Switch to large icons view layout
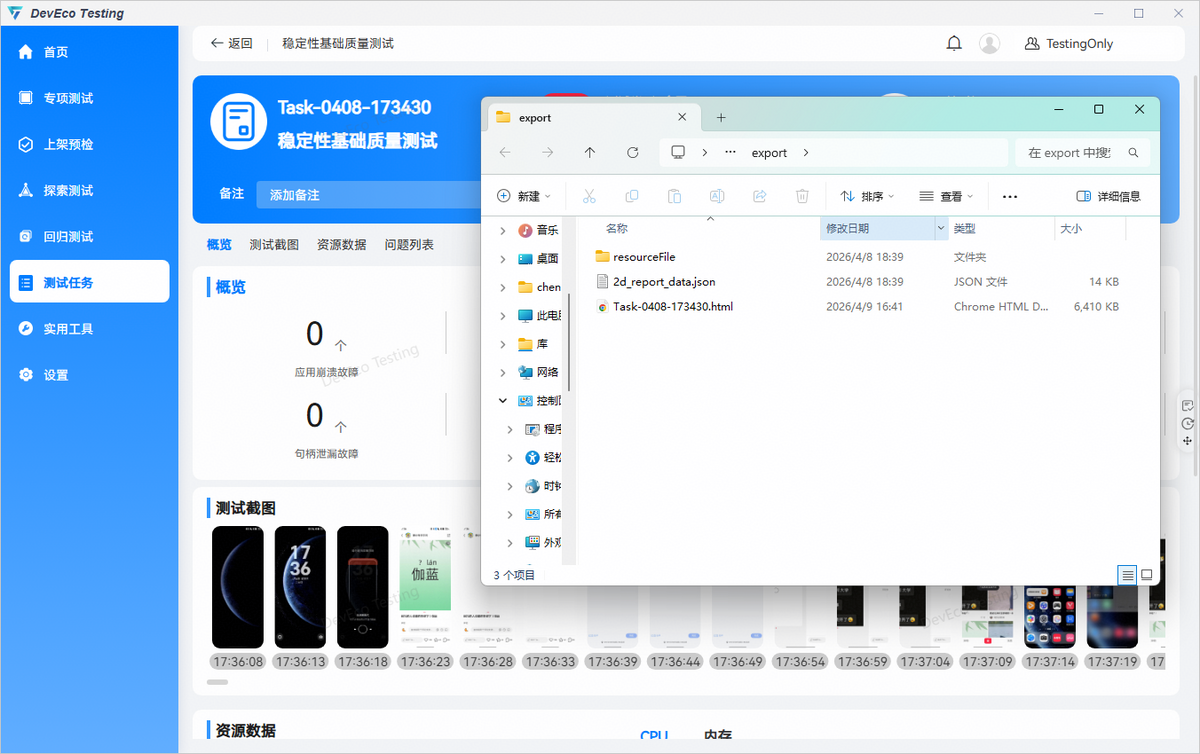The height and width of the screenshot is (754, 1200). pos(1147,575)
